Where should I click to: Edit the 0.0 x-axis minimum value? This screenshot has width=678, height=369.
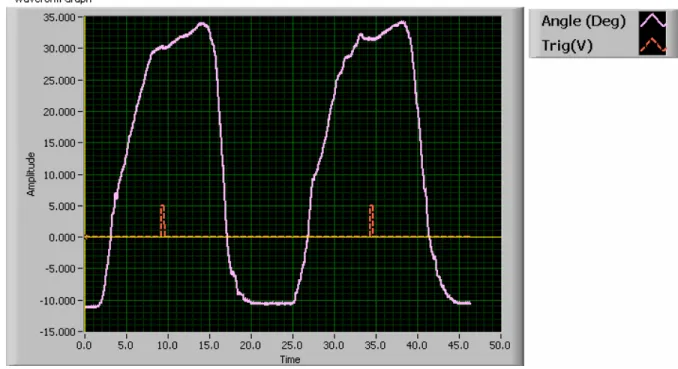(x=84, y=346)
